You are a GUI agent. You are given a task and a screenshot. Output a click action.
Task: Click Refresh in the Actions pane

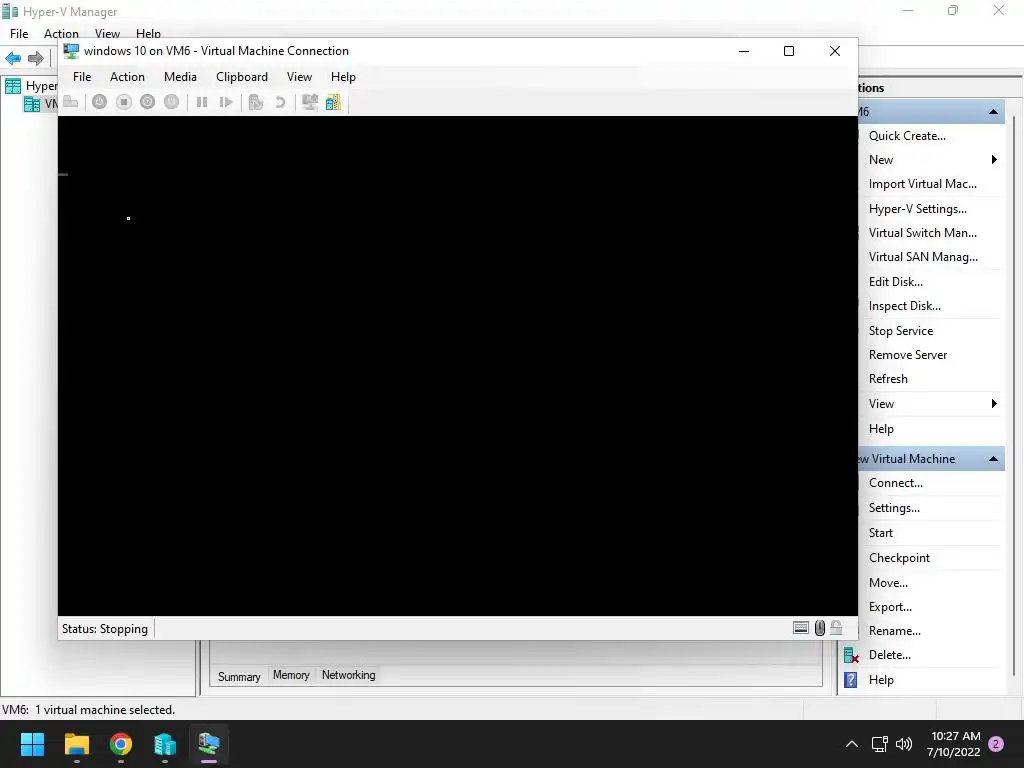tap(888, 379)
